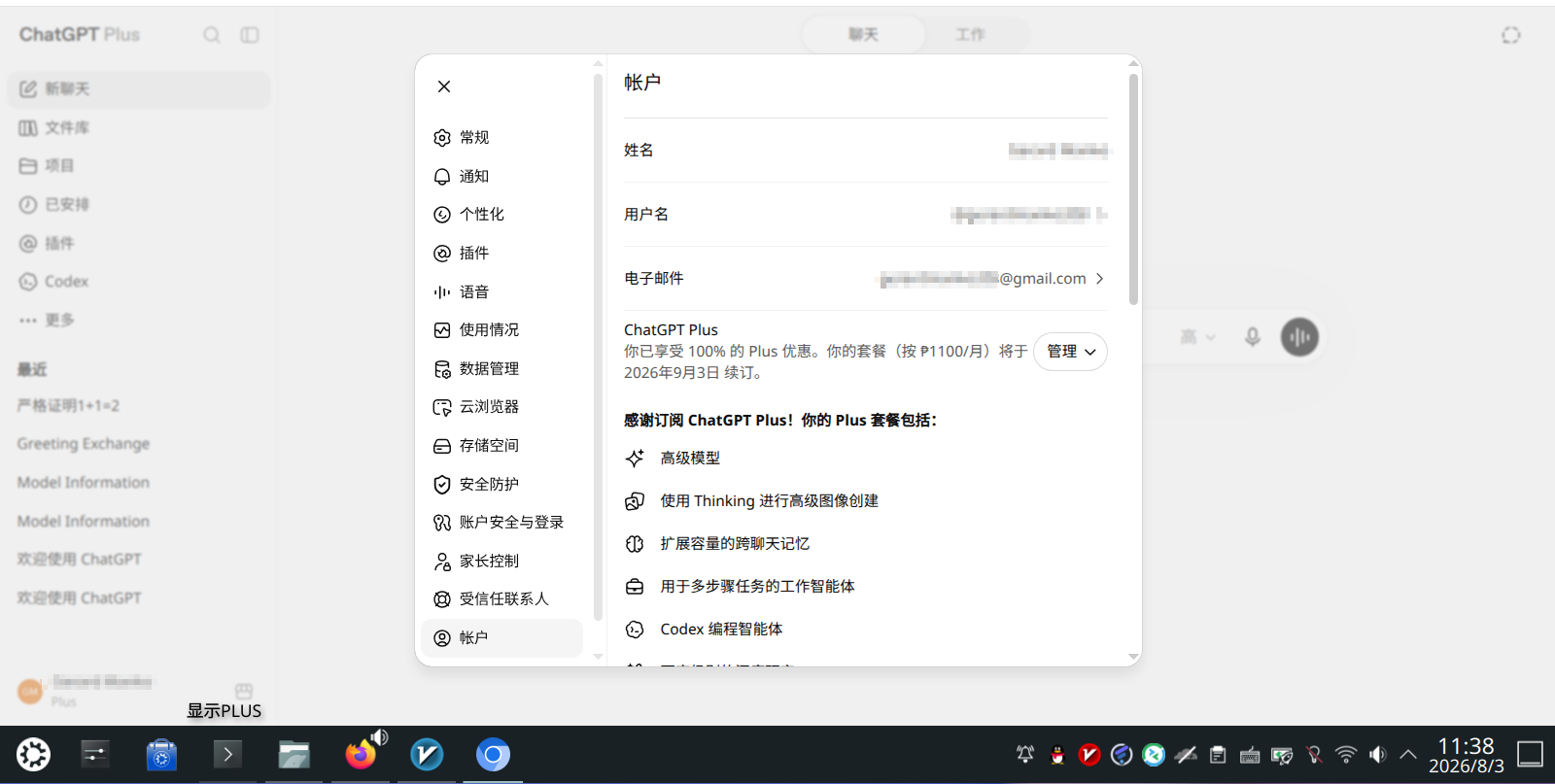Start voice mode with the waveform button
The width and height of the screenshot is (1555, 784).
[x=1299, y=337]
